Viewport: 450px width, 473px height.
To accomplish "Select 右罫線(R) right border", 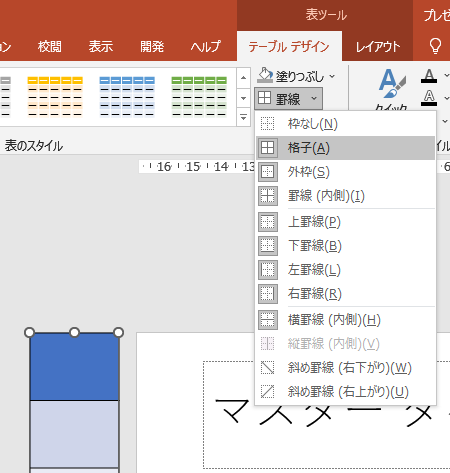I will click(346, 294).
